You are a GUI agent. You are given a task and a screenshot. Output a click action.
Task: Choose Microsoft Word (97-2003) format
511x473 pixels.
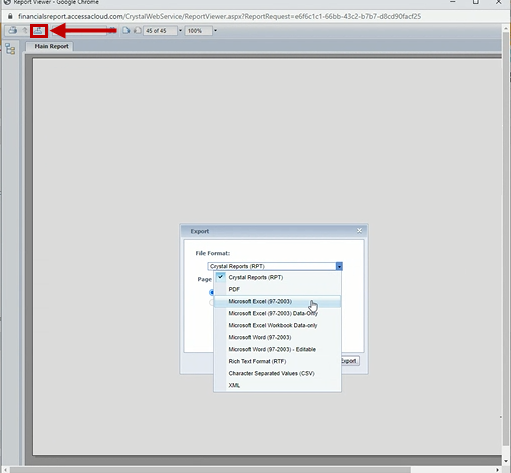tap(278, 337)
